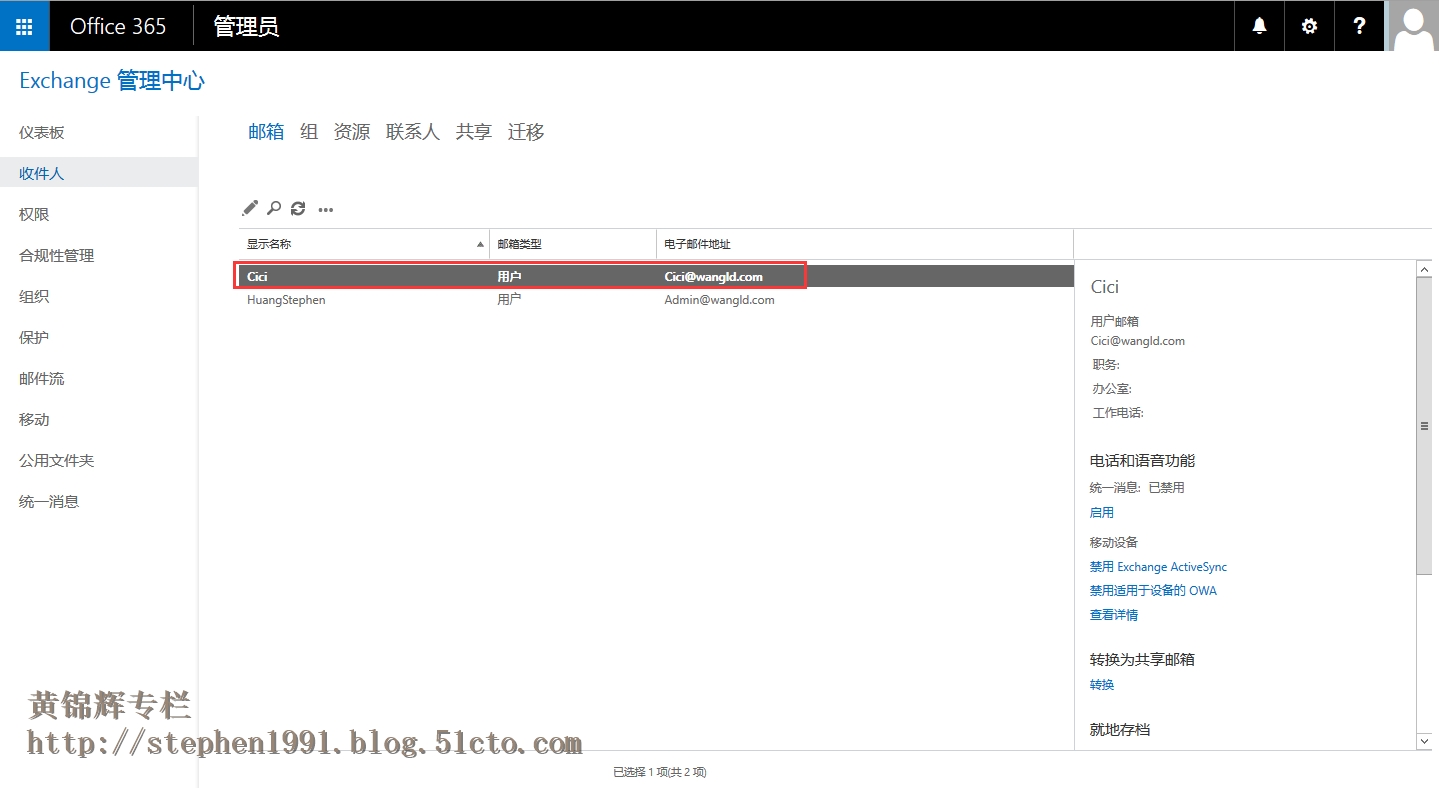Viewport: 1439px width, 788px height.
Task: Sort by 电子邮件地址 column header
Action: 865,244
